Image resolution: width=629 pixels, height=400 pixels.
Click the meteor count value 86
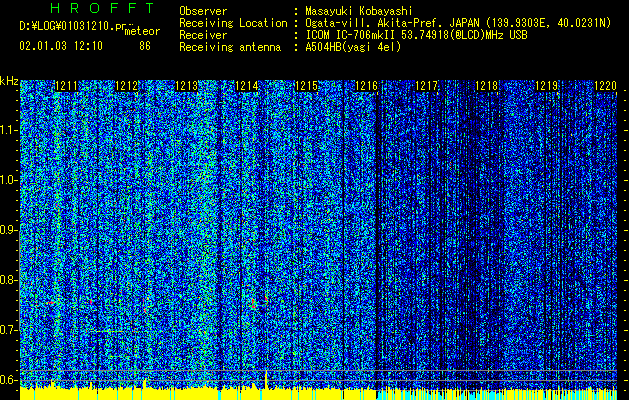click(x=145, y=46)
